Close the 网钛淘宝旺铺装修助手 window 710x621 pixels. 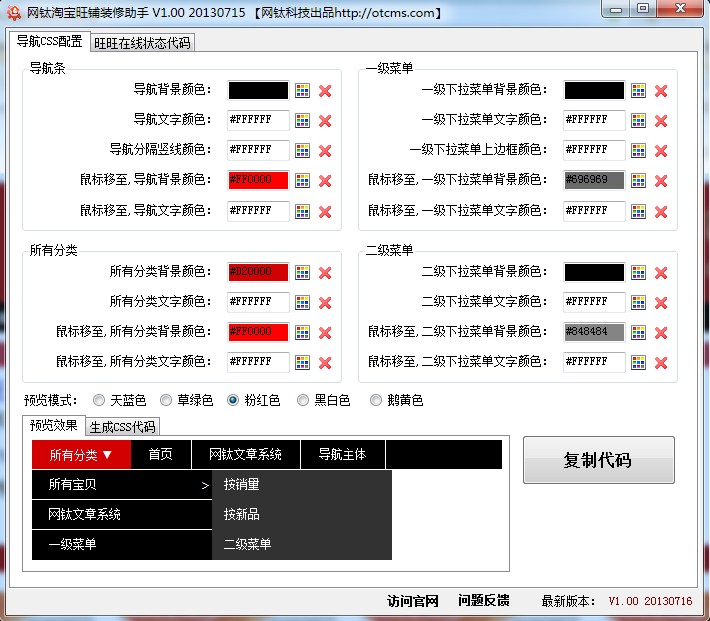pos(680,8)
